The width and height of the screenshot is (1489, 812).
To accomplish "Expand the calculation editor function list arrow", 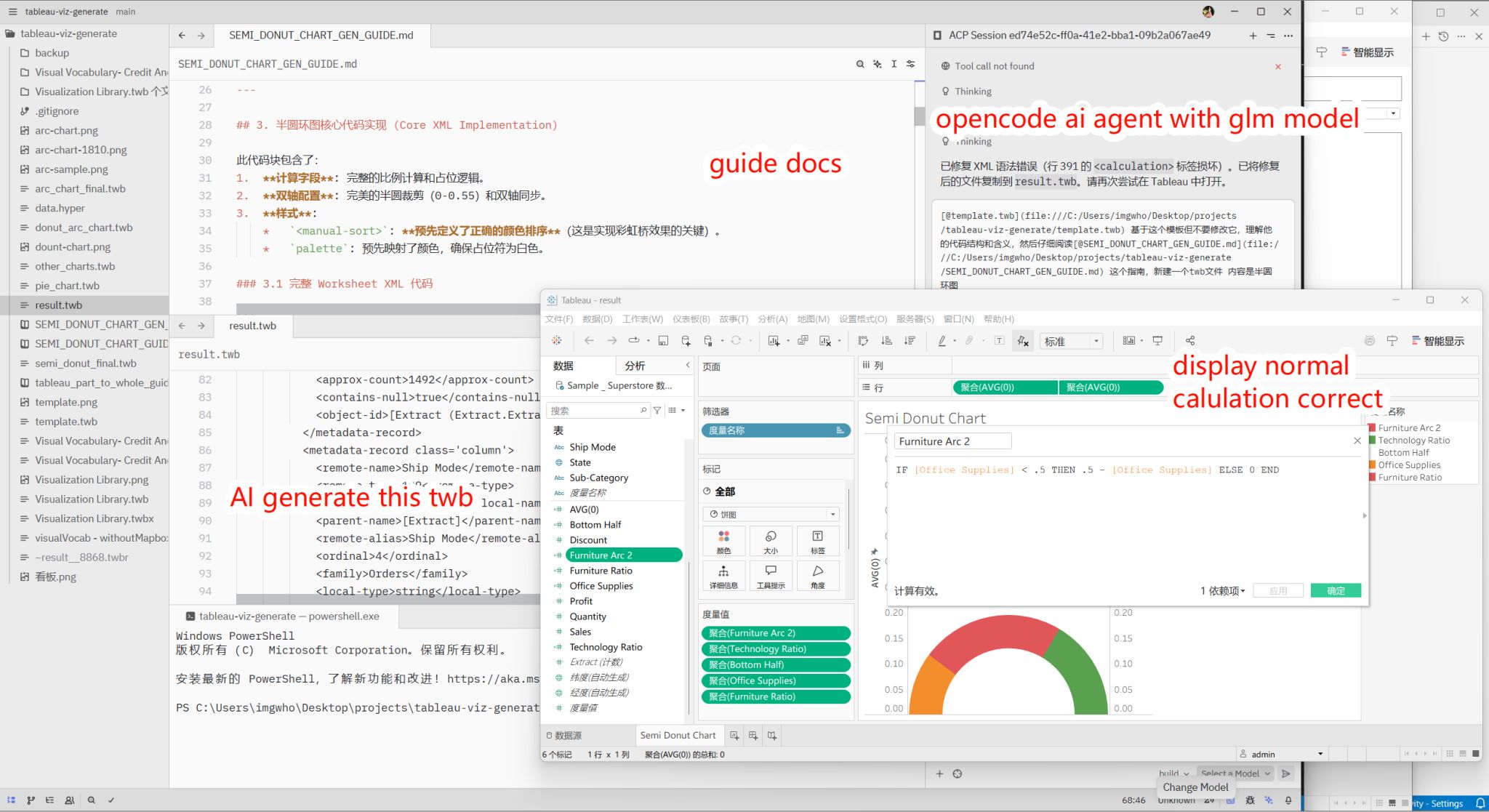I will click(x=1365, y=515).
